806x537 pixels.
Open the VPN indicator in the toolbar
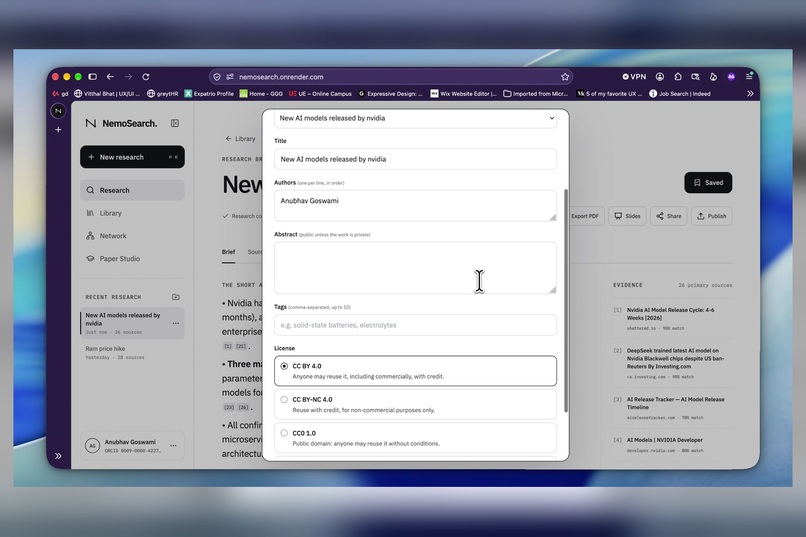pos(634,77)
